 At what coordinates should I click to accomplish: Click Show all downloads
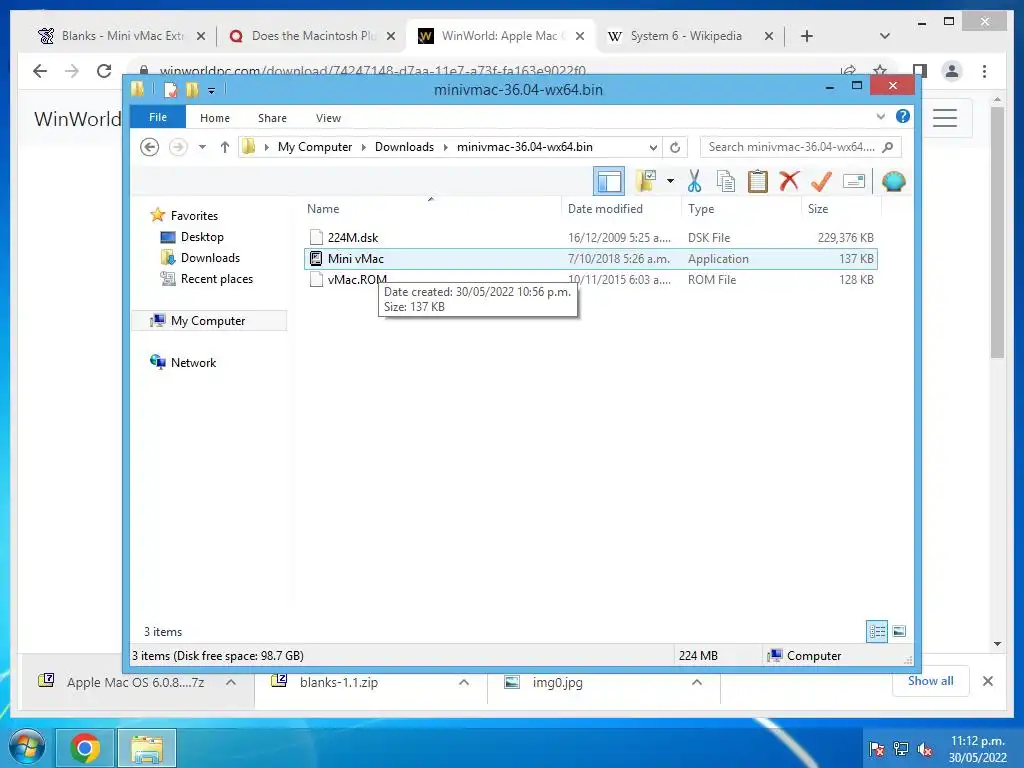(x=931, y=681)
